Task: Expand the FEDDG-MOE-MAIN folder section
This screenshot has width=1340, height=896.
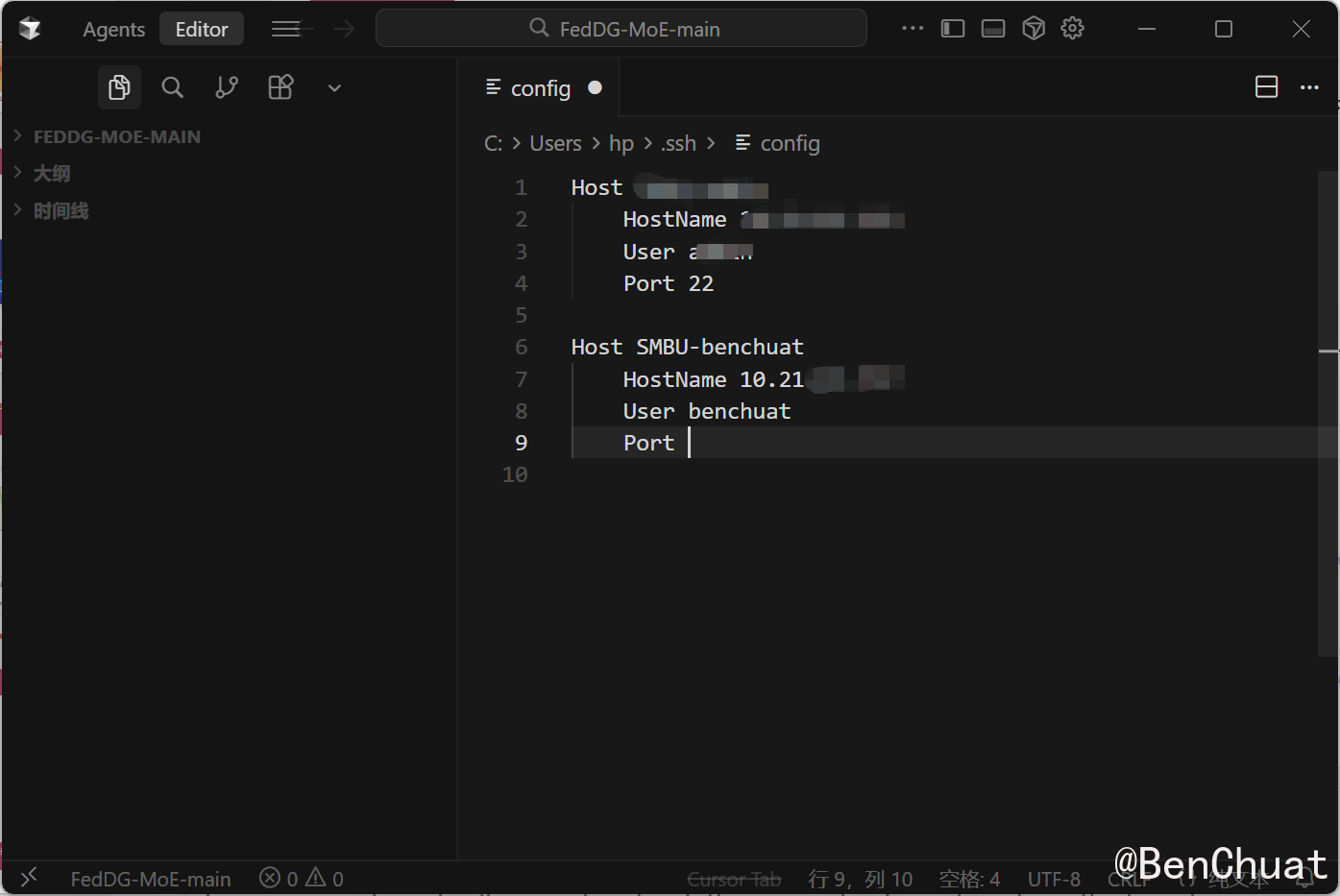Action: pyautogui.click(x=116, y=136)
